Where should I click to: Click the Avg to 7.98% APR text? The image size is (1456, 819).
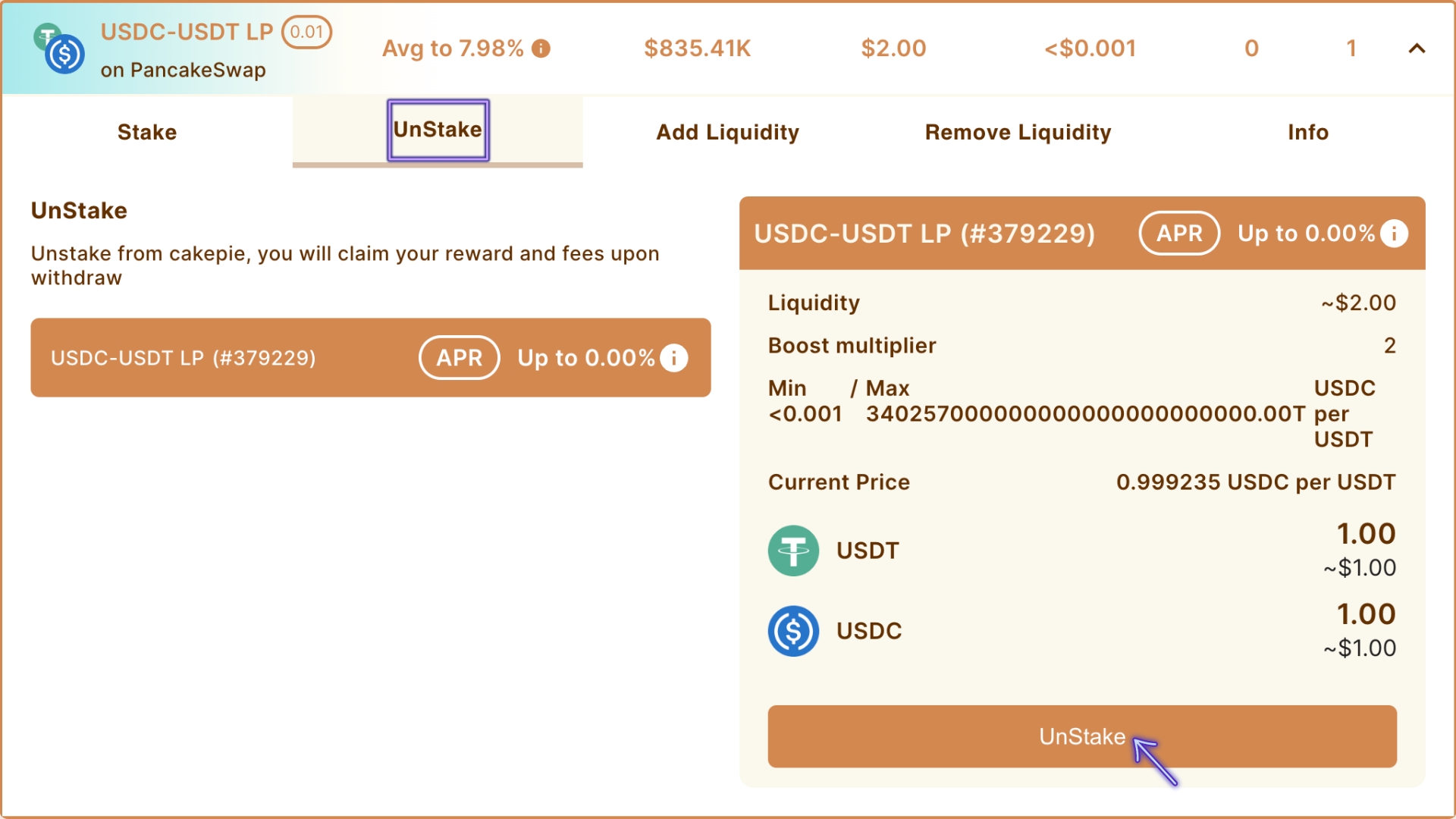pos(453,49)
